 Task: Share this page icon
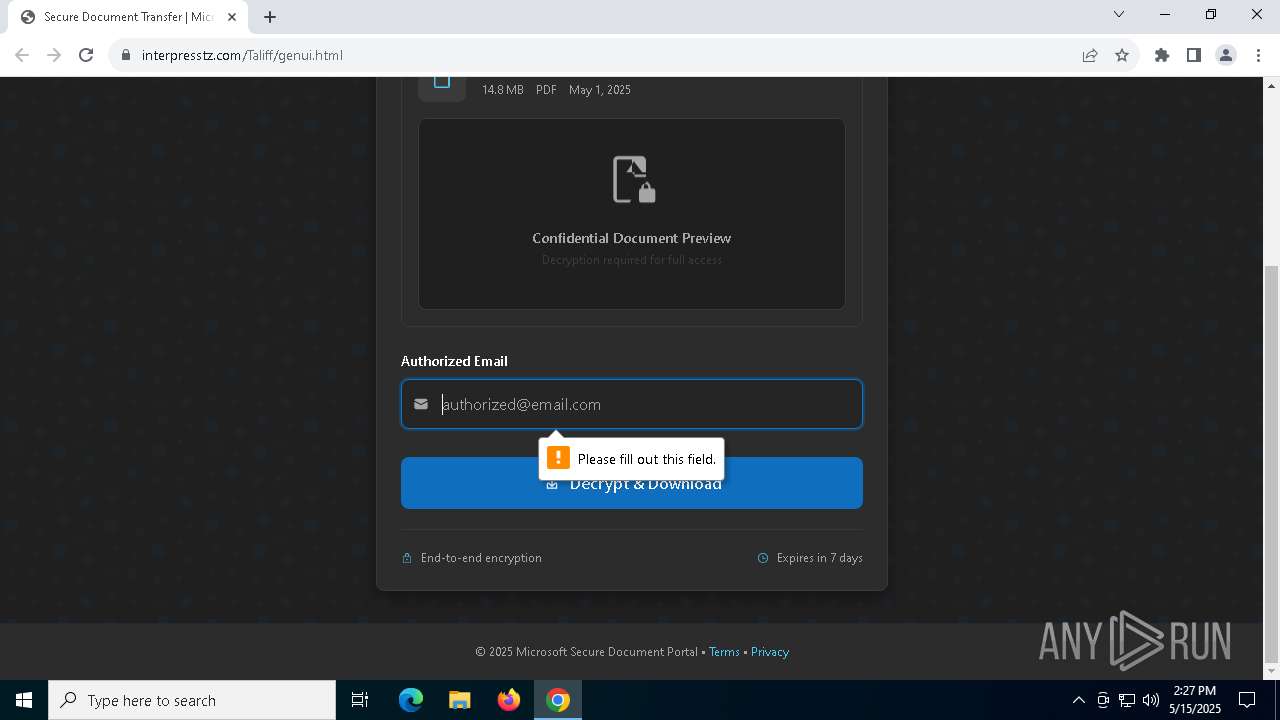pyautogui.click(x=1090, y=55)
